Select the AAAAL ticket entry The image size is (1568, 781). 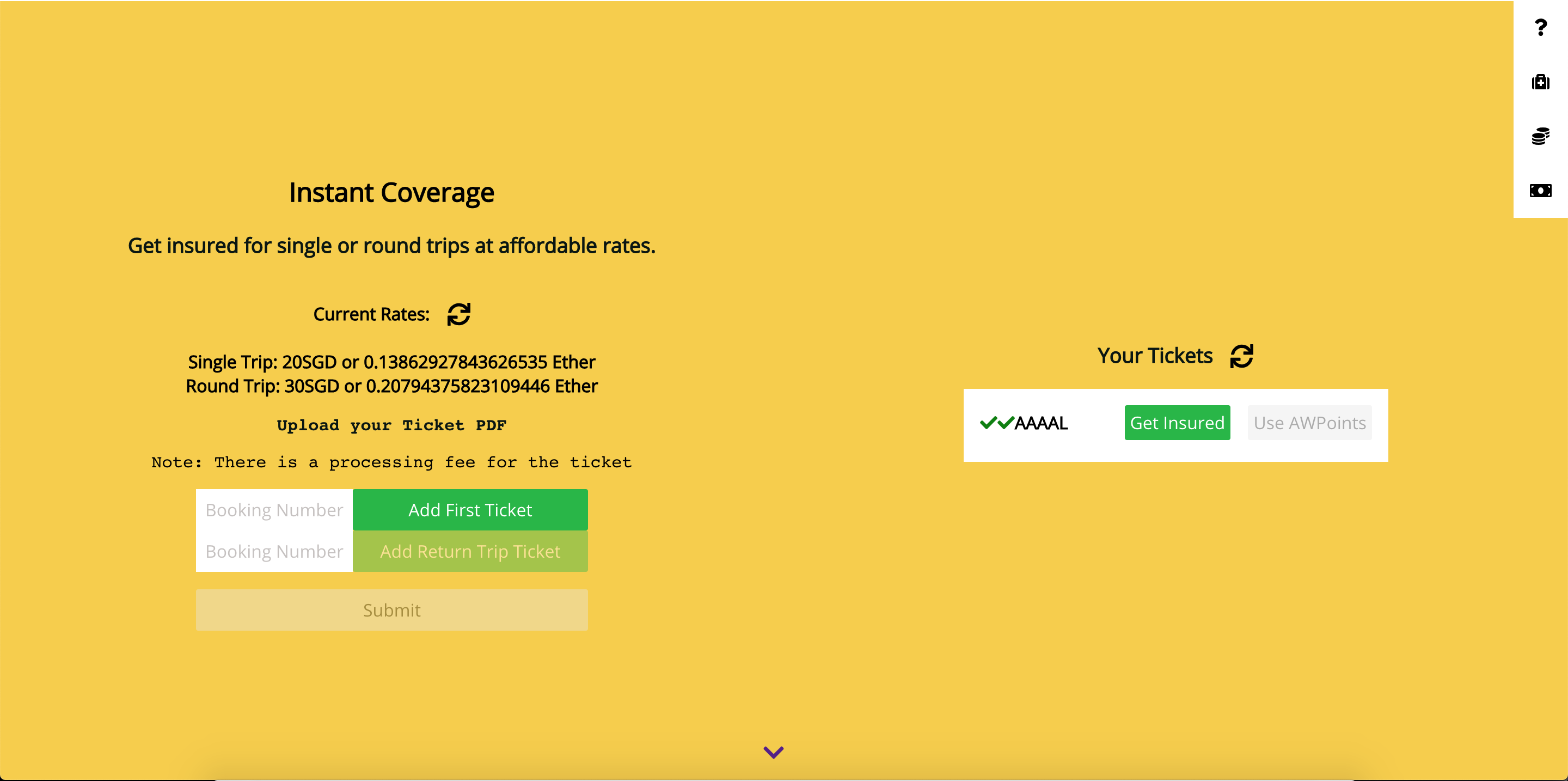coord(1041,423)
